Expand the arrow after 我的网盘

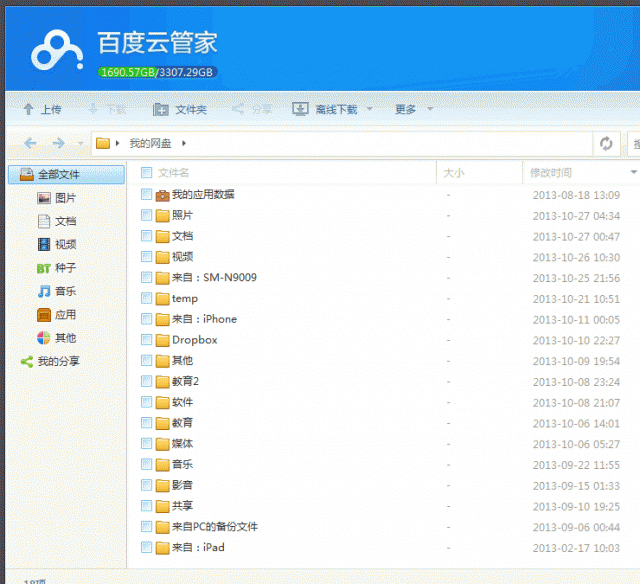pos(184,143)
